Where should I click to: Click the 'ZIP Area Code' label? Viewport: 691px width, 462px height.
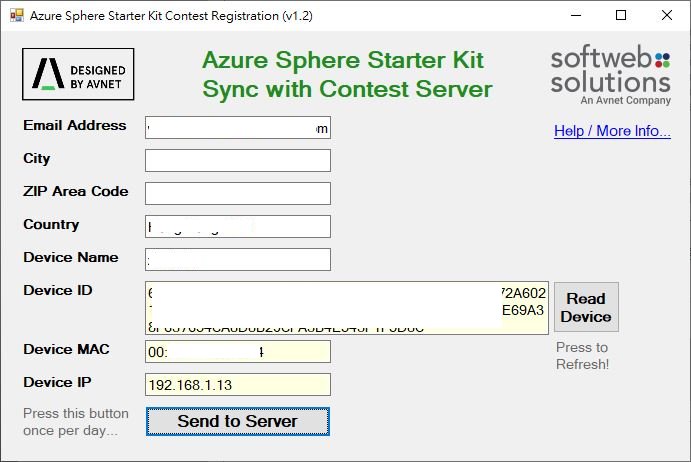coord(76,191)
